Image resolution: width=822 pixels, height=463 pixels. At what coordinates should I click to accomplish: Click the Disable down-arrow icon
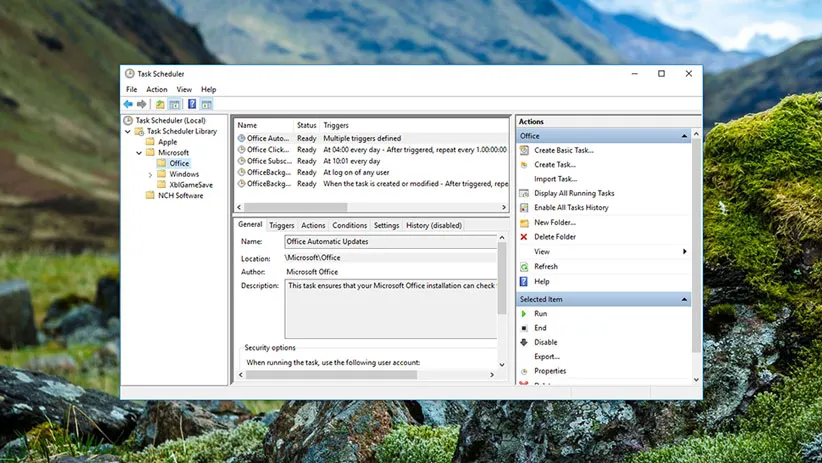524,342
